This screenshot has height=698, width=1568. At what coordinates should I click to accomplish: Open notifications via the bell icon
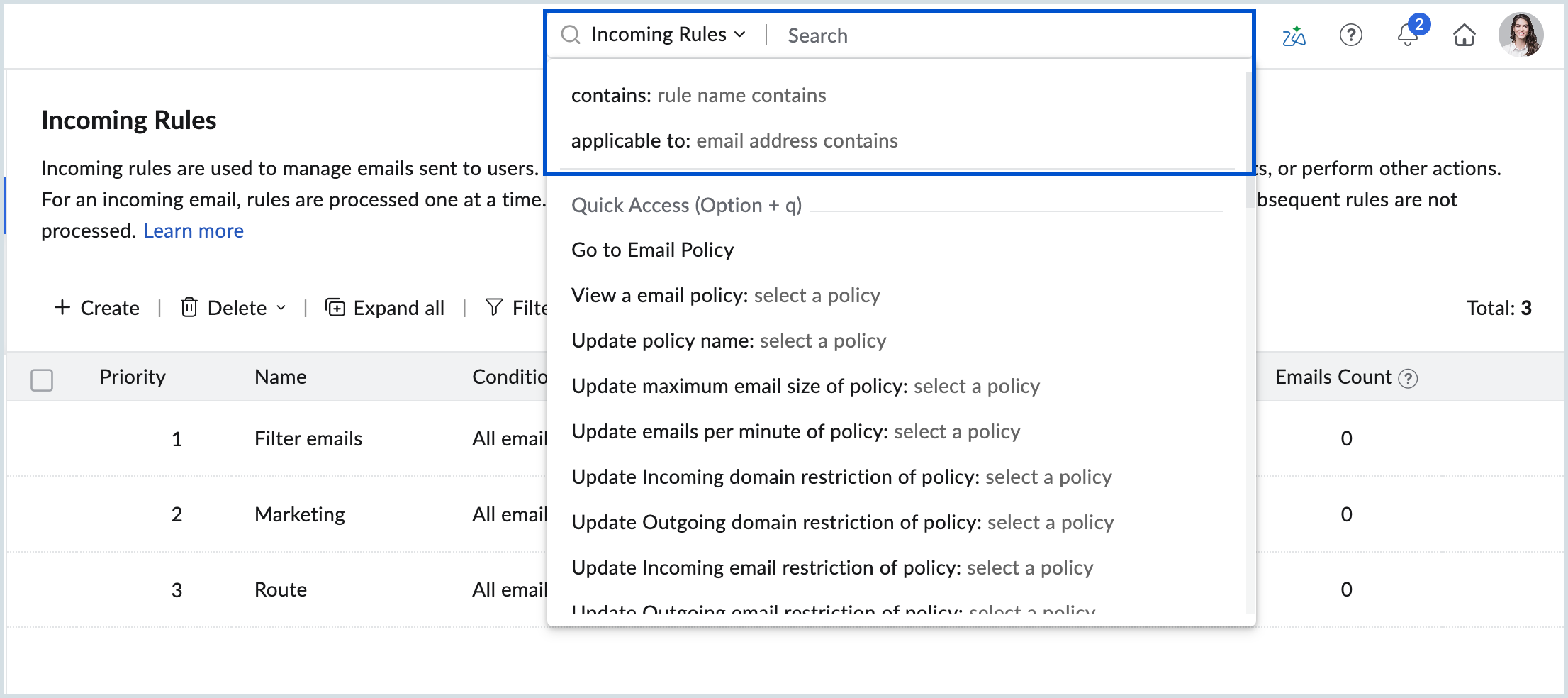[x=1407, y=37]
